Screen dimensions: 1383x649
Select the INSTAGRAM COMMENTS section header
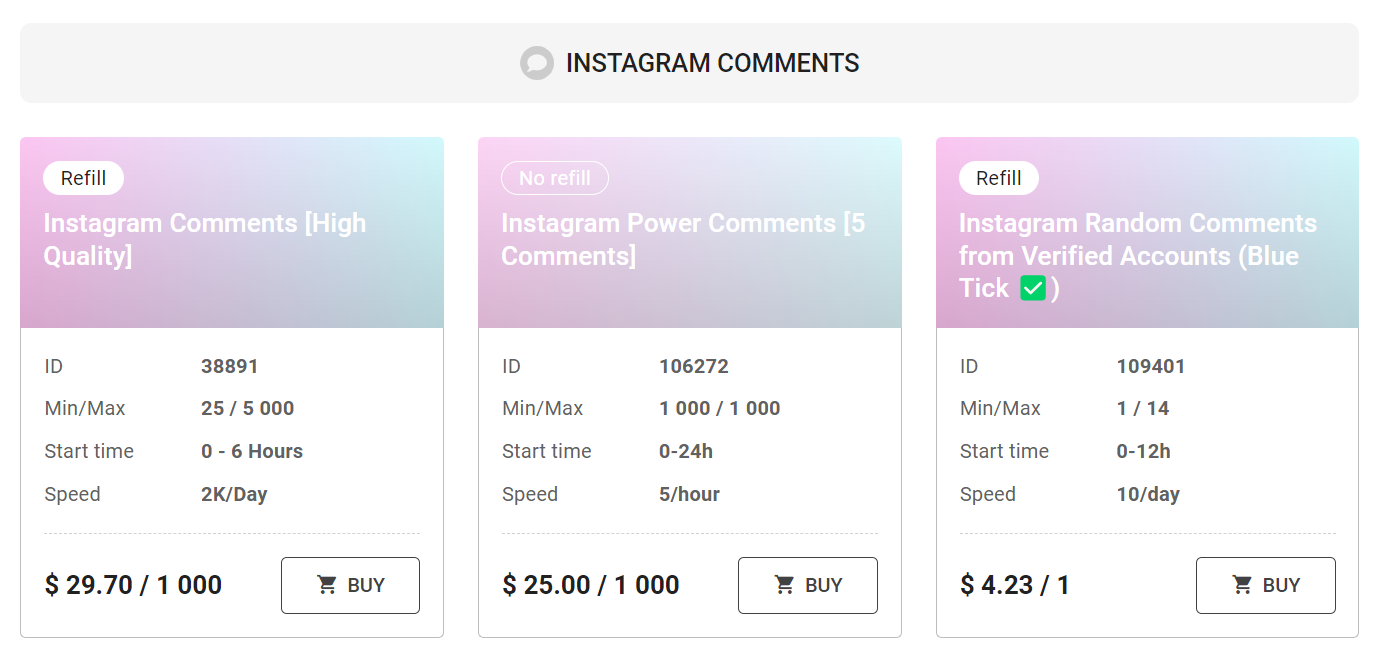[689, 63]
